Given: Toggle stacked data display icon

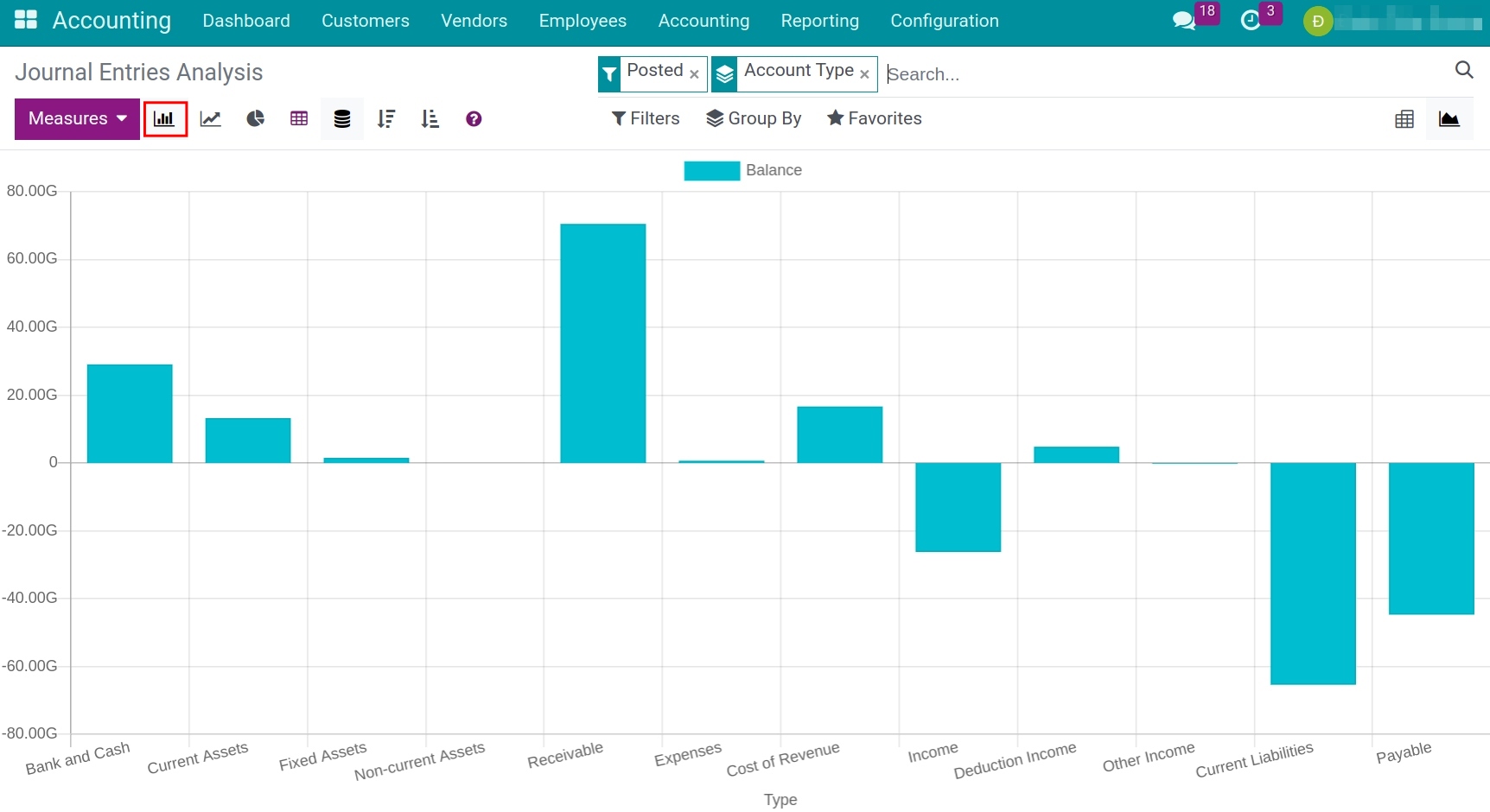Looking at the screenshot, I should pos(341,118).
